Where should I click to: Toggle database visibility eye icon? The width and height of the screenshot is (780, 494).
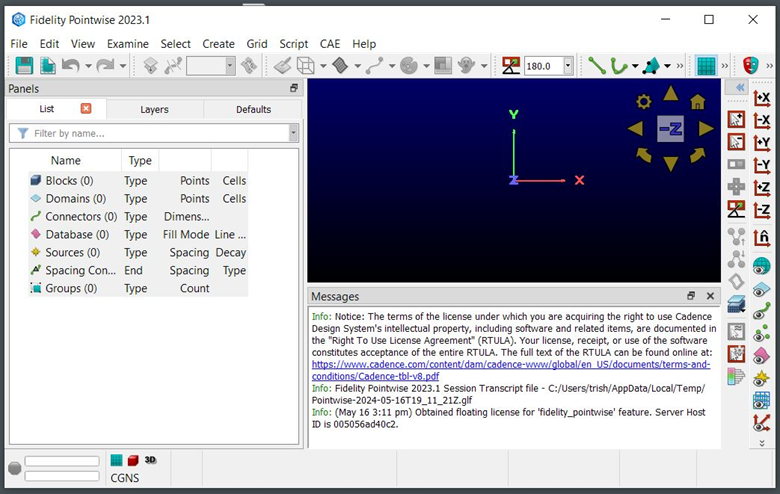(x=761, y=356)
